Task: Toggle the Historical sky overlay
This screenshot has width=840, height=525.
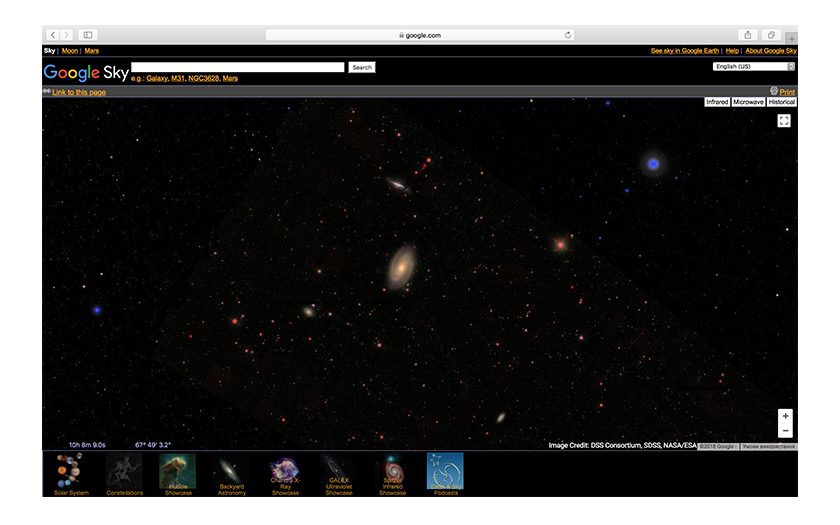Action: point(782,102)
